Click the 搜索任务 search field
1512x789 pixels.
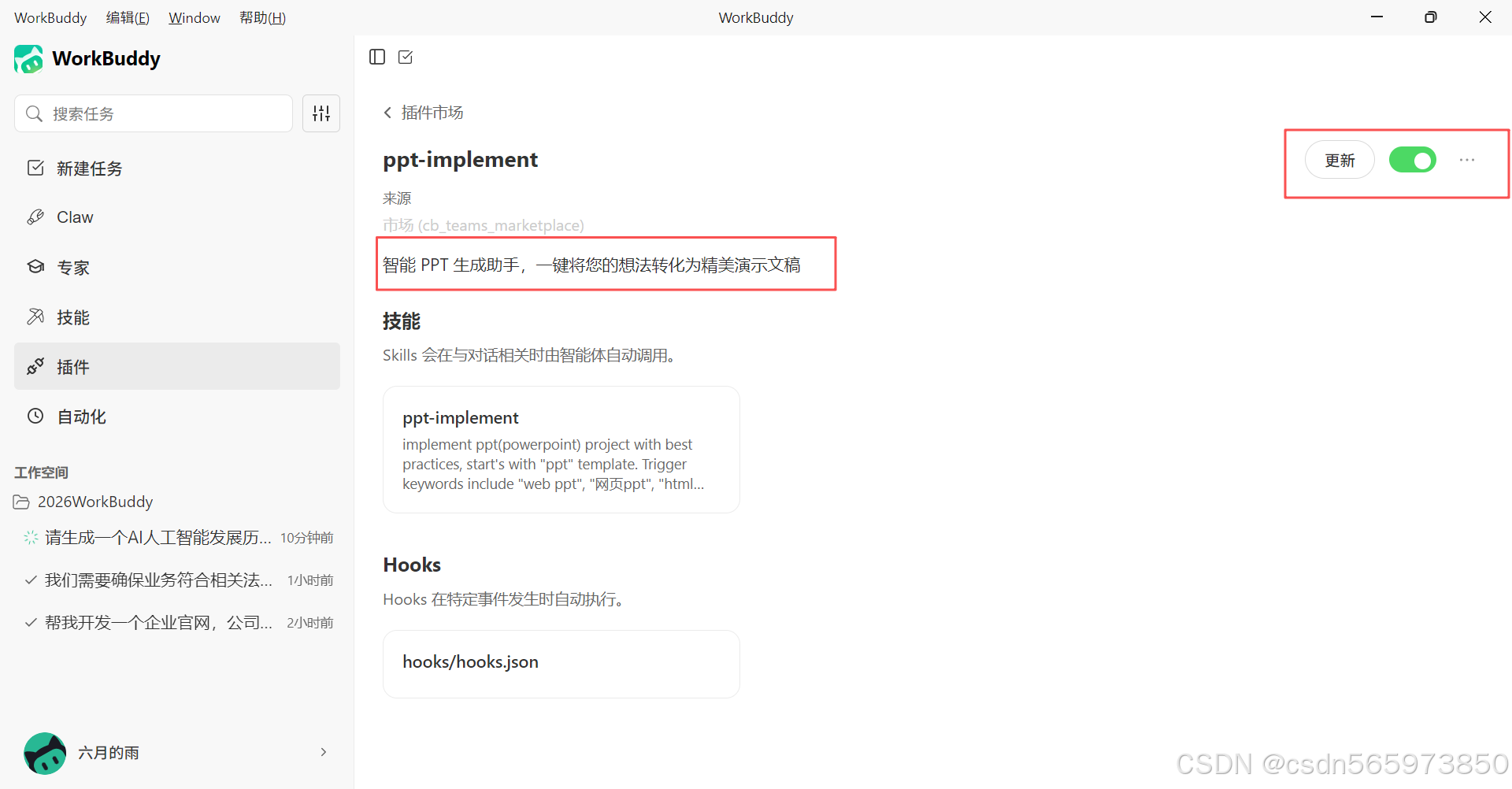click(154, 113)
